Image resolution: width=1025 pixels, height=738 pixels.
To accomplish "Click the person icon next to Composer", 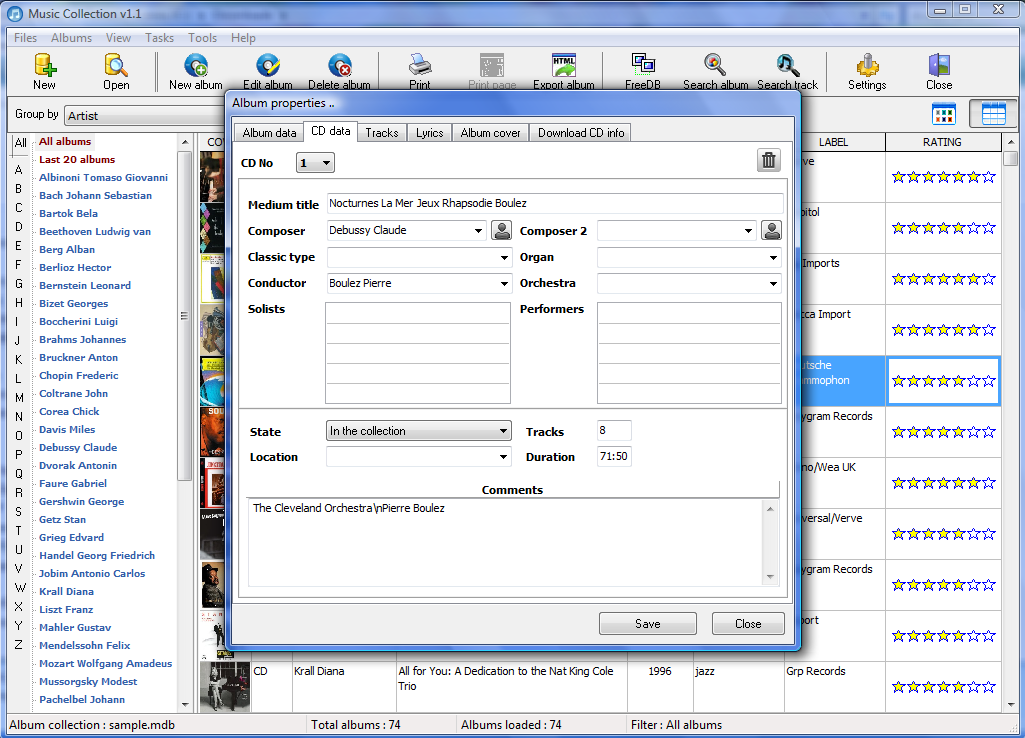I will tap(501, 230).
